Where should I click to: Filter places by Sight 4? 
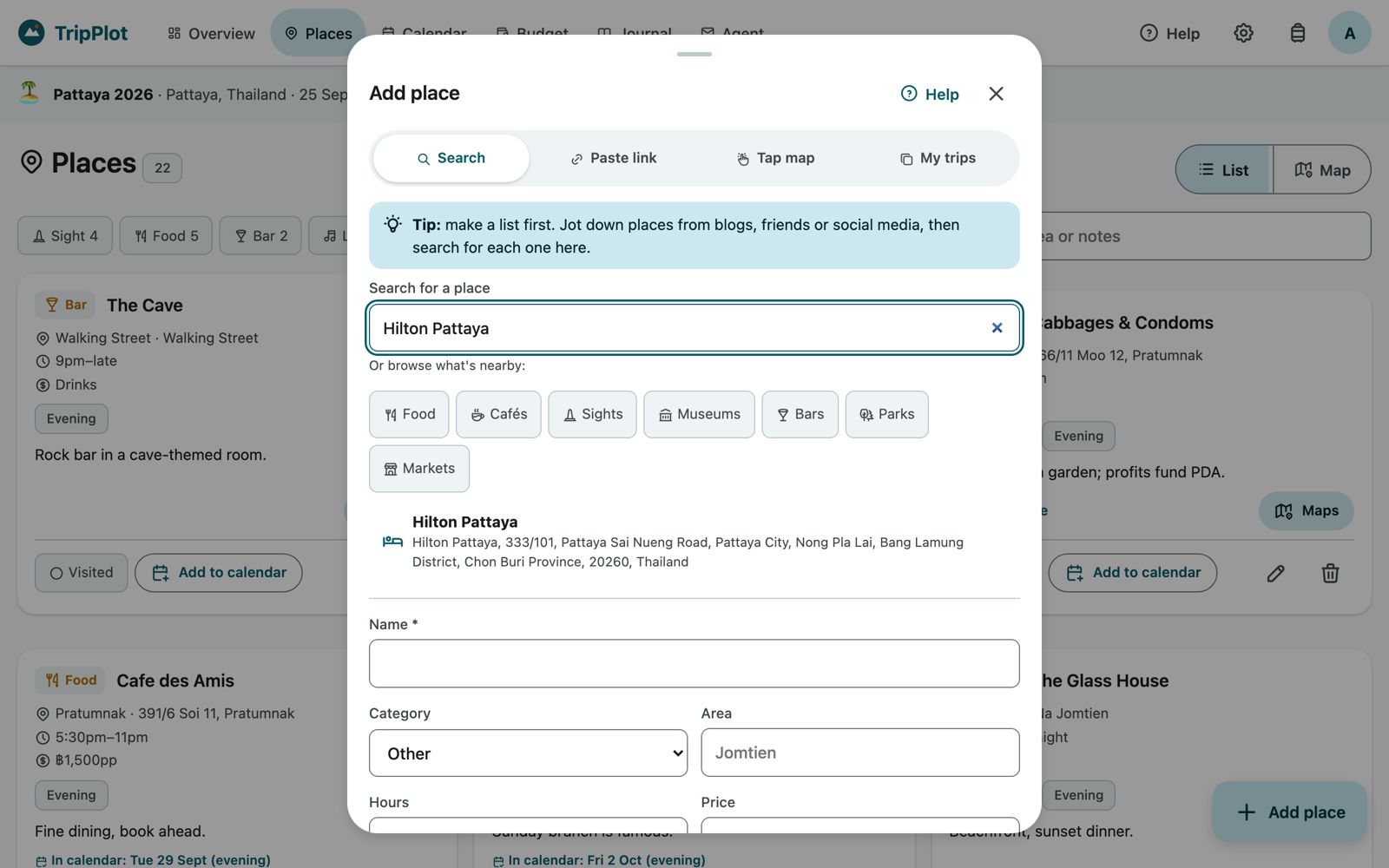point(65,236)
